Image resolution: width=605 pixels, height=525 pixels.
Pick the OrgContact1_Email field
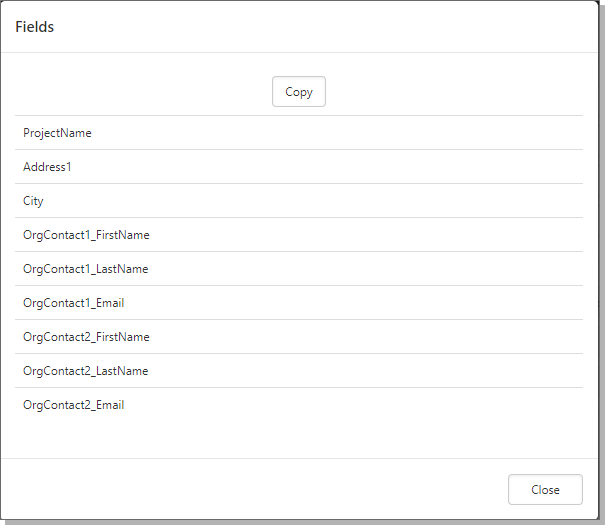pyautogui.click(x=74, y=303)
